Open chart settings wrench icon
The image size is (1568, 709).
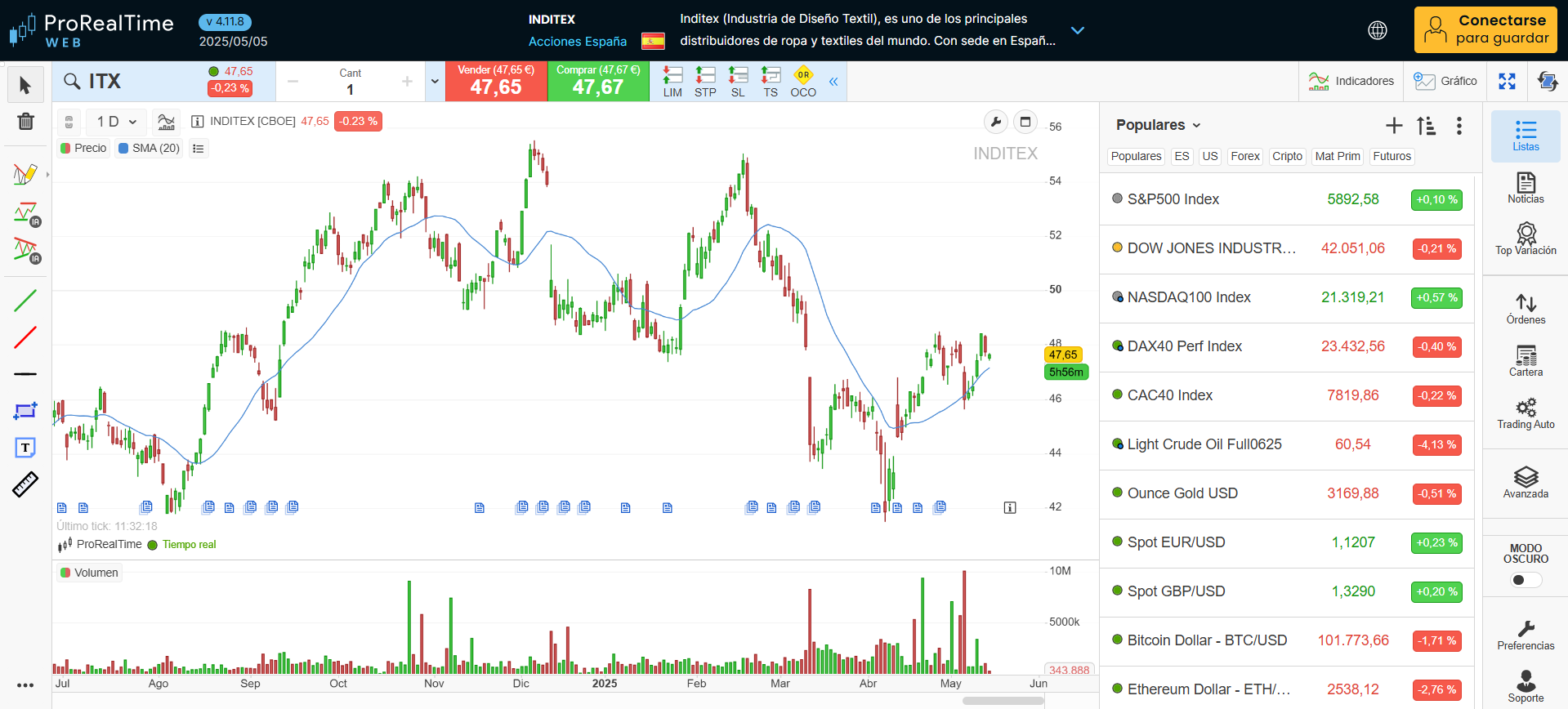(x=995, y=123)
